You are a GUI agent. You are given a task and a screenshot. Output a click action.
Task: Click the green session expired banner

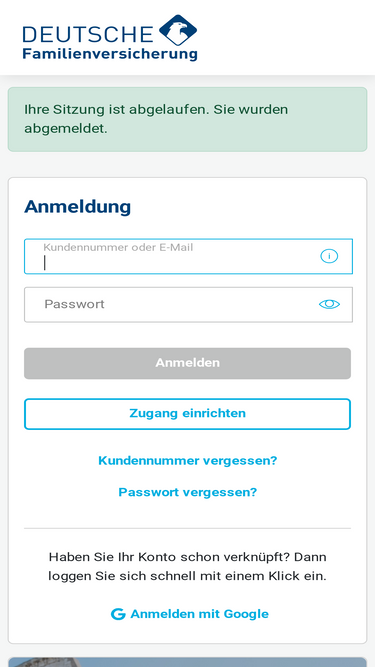[188, 119]
